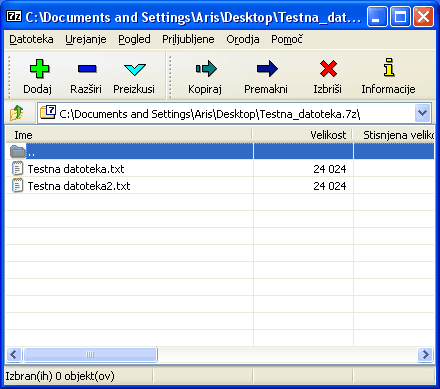This screenshot has height=389, width=440.
Task: Click the Izbriši red X icon
Action: (x=328, y=68)
